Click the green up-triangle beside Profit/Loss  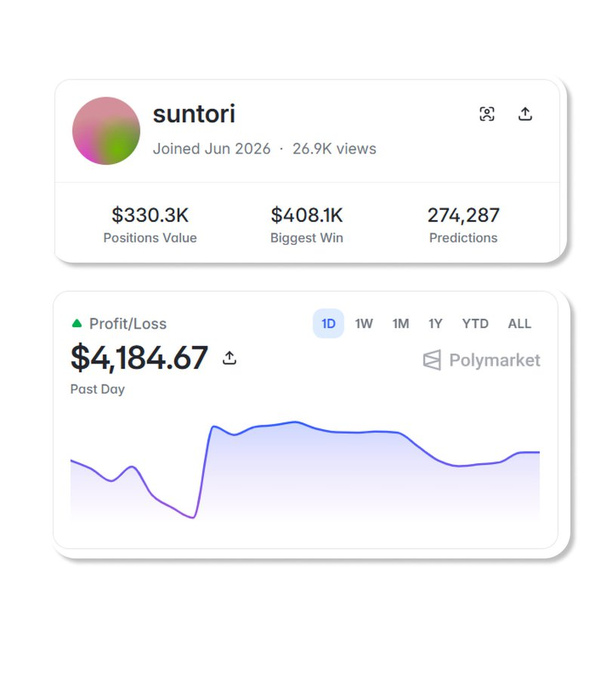click(x=77, y=323)
